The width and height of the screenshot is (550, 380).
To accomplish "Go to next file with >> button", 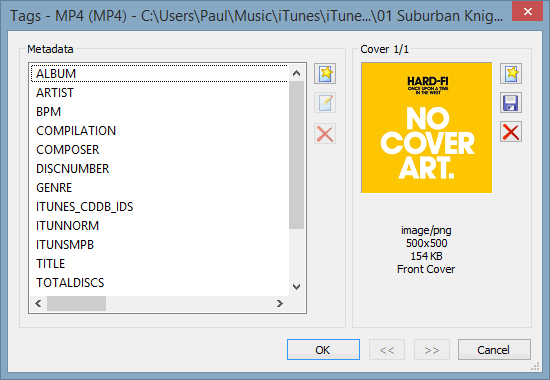I will (431, 349).
